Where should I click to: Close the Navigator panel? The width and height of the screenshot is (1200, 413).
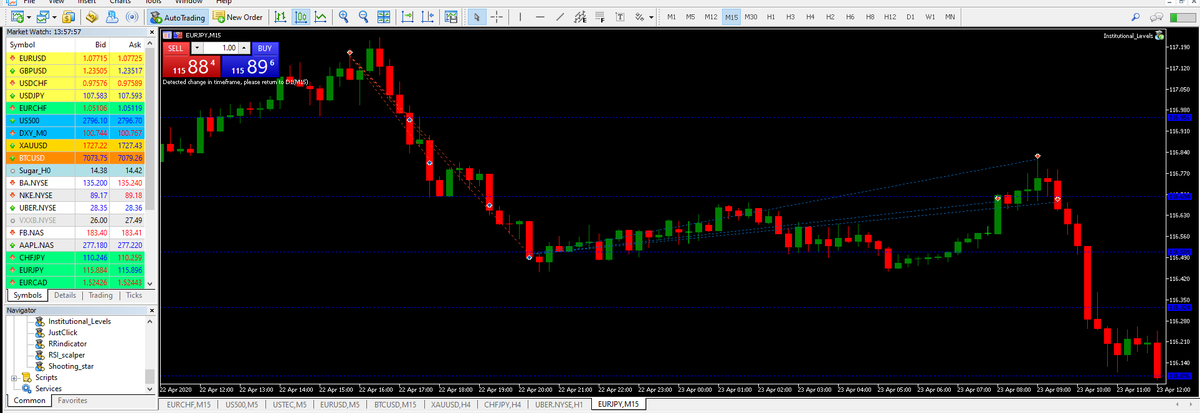152,310
